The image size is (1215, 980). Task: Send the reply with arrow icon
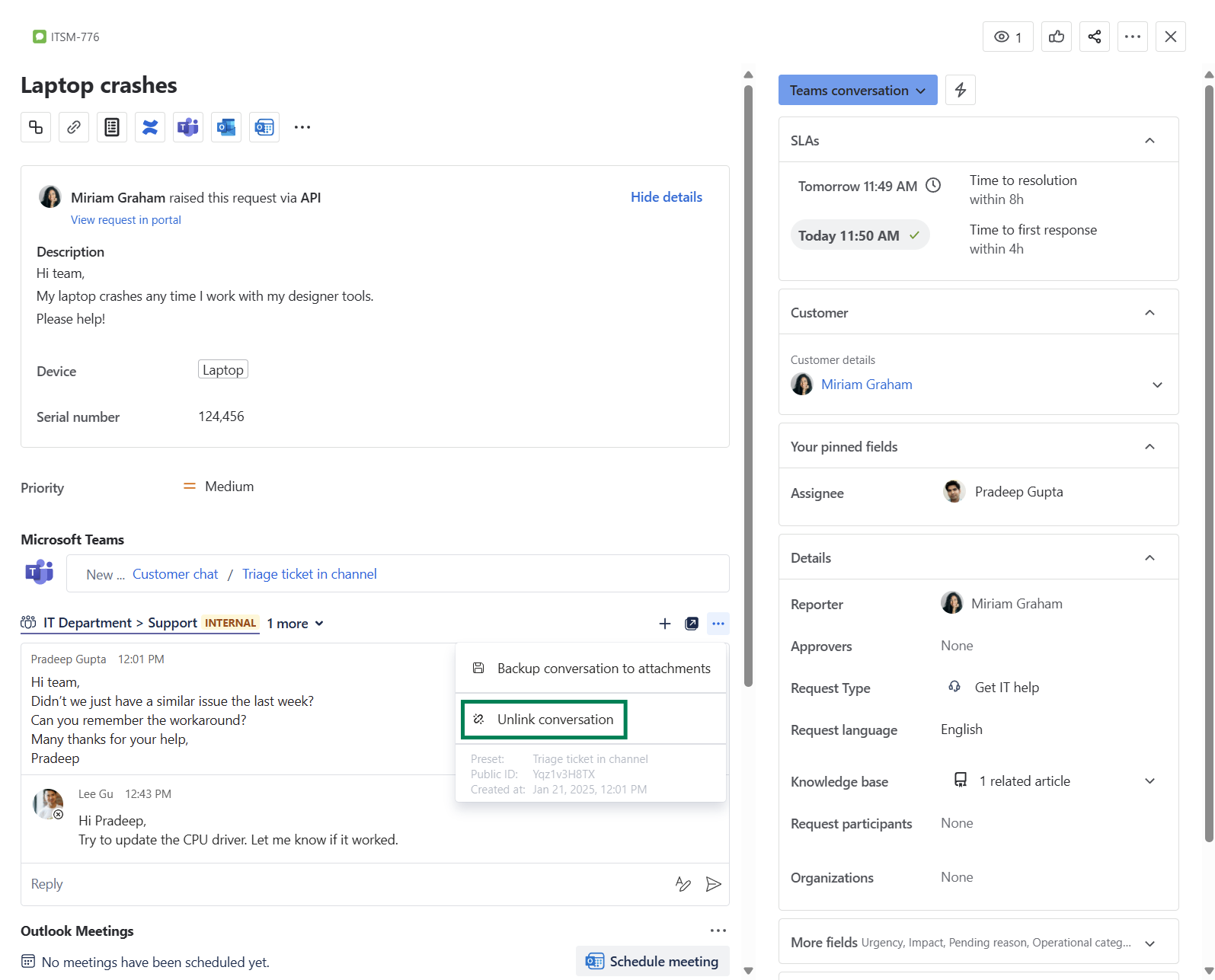pyautogui.click(x=713, y=884)
